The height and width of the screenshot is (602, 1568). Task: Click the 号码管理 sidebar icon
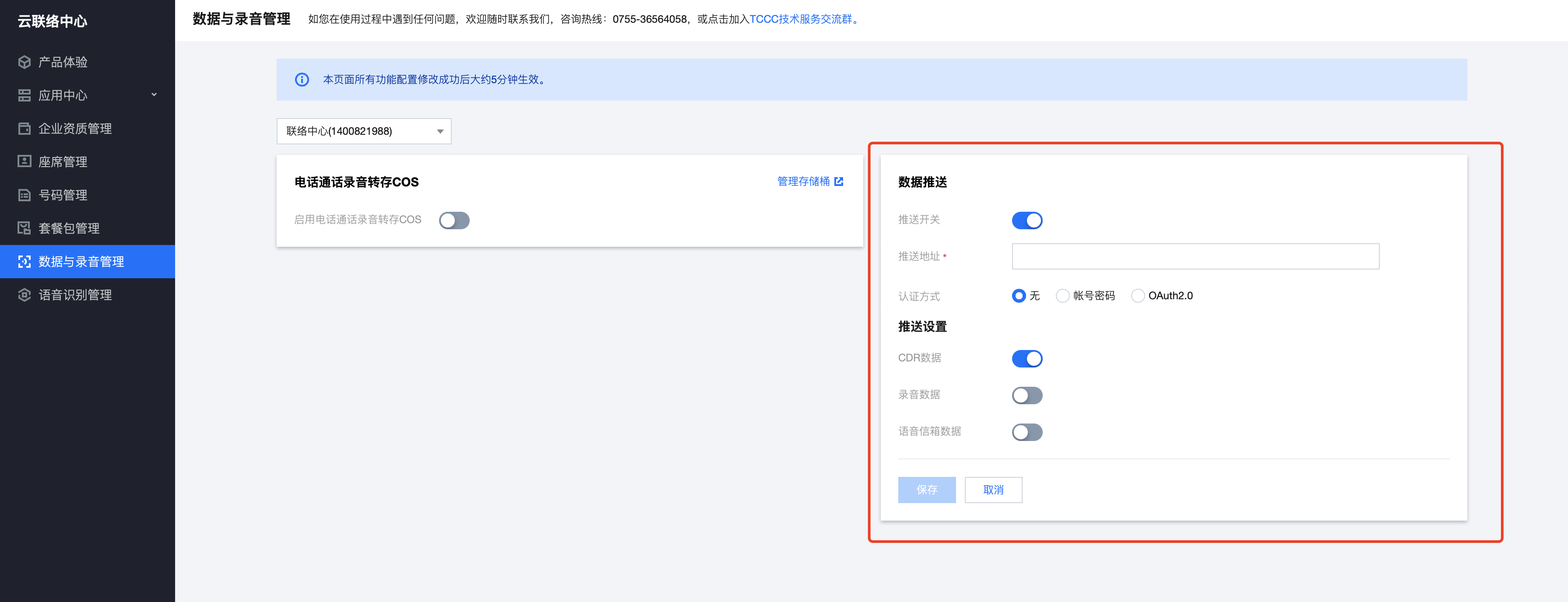click(x=25, y=195)
